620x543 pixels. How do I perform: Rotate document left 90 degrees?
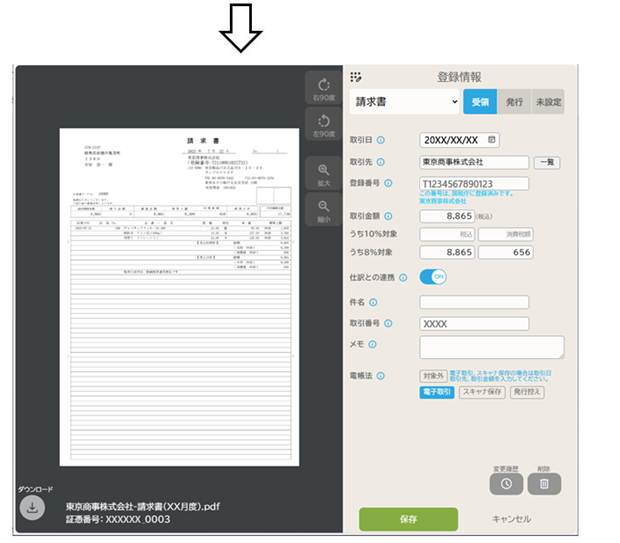pyautogui.click(x=323, y=125)
